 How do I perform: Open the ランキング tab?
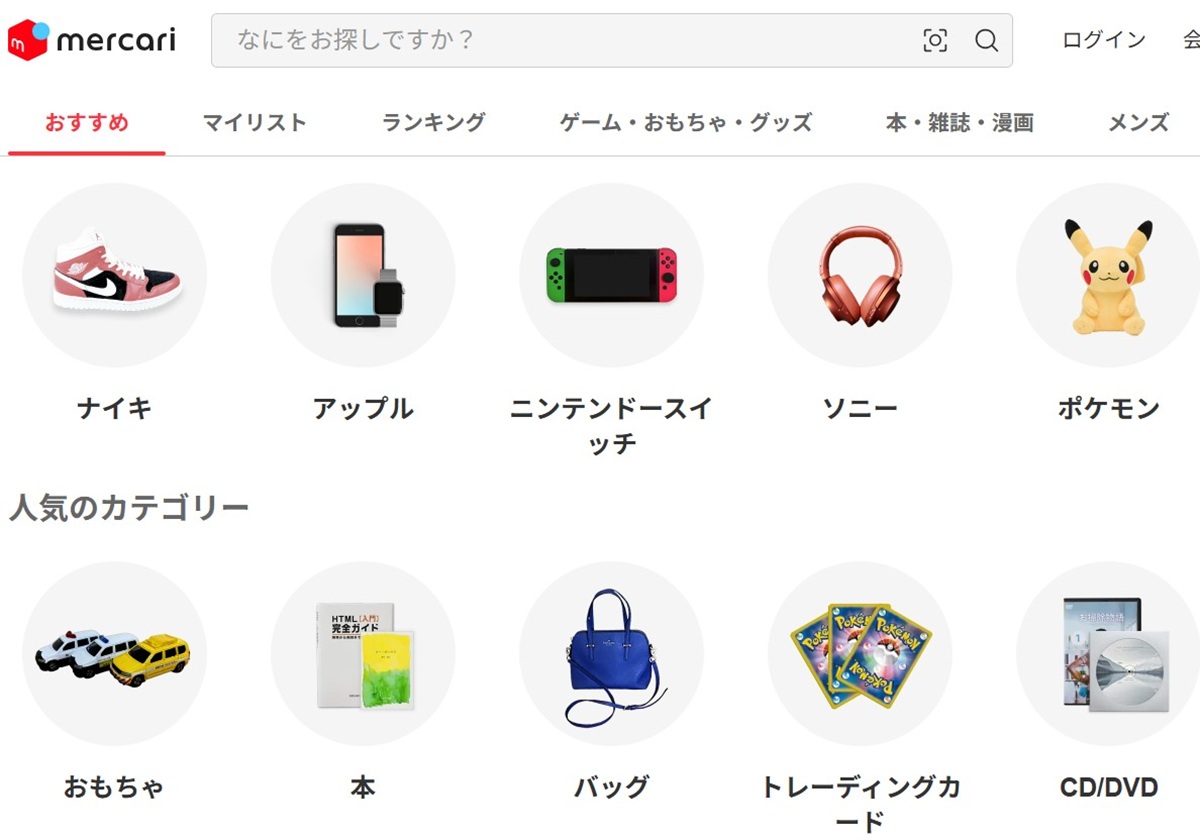point(434,123)
